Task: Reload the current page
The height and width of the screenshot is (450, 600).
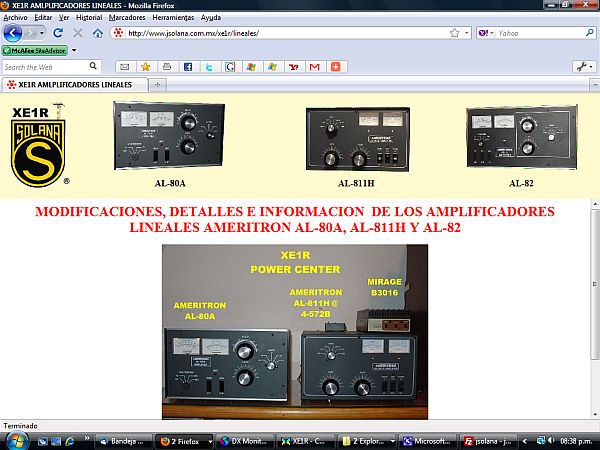Action: coord(58,33)
